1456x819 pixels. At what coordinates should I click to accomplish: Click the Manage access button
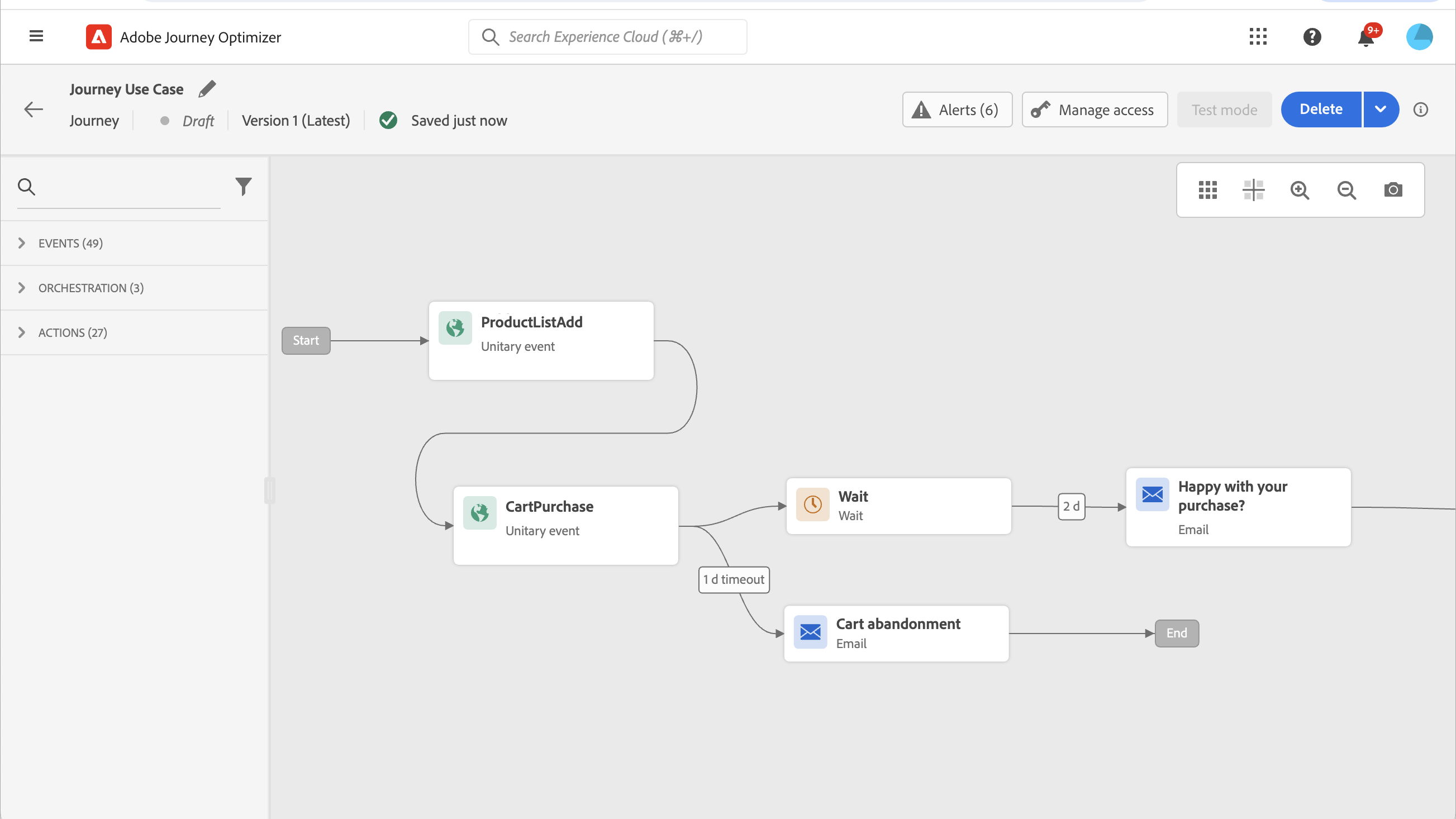point(1095,109)
